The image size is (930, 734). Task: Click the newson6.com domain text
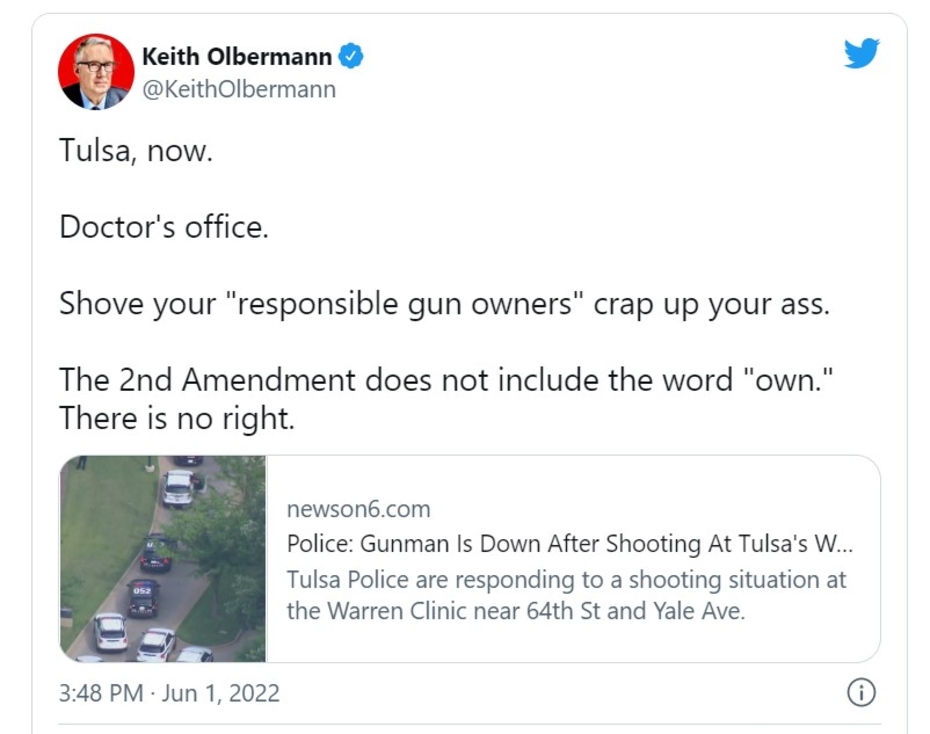pos(358,509)
